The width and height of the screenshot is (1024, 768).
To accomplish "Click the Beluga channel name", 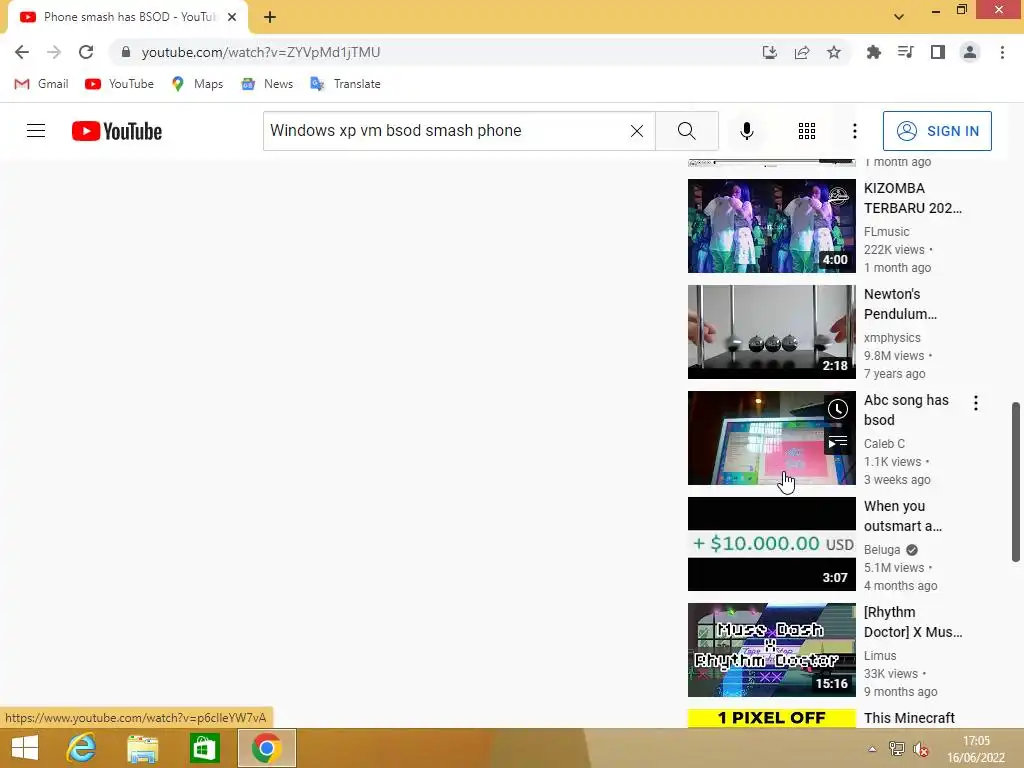I will click(882, 550).
